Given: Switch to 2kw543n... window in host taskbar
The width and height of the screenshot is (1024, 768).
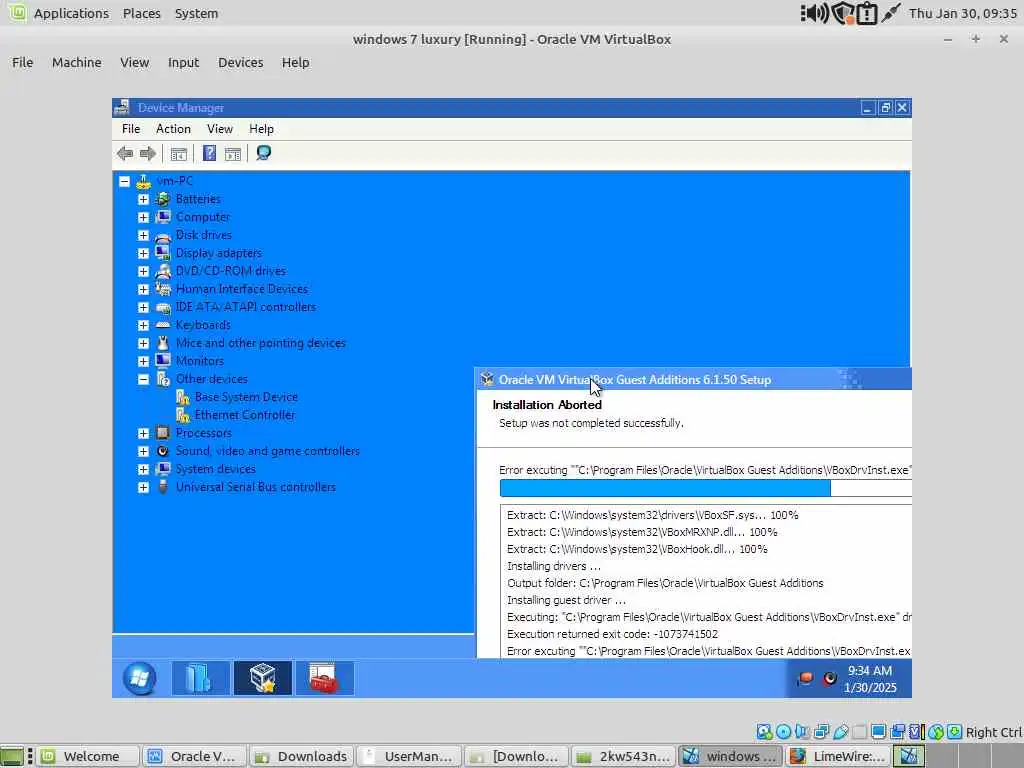Looking at the screenshot, I should [x=622, y=756].
